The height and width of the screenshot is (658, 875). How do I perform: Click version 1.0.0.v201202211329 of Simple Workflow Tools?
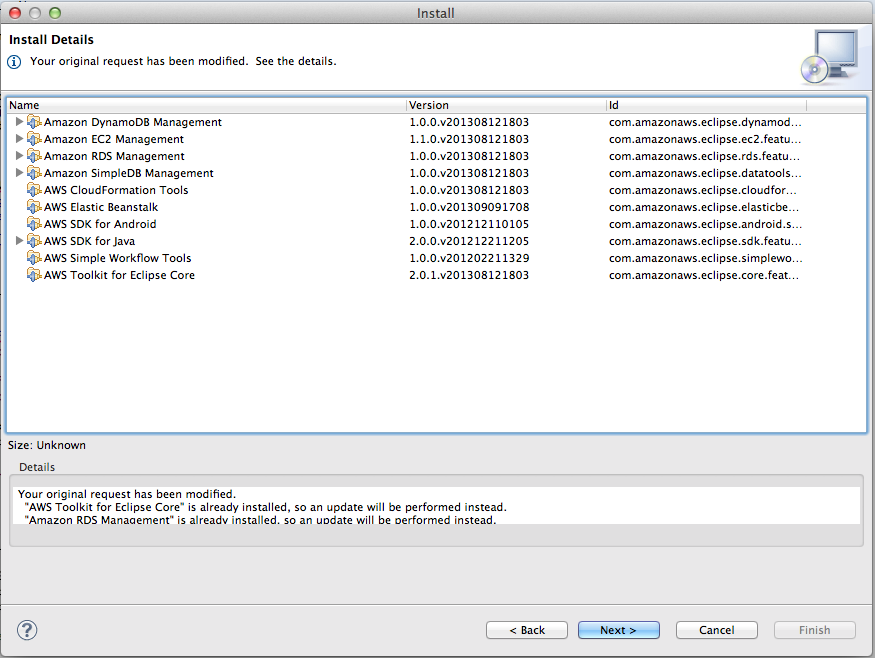pyautogui.click(x=469, y=258)
